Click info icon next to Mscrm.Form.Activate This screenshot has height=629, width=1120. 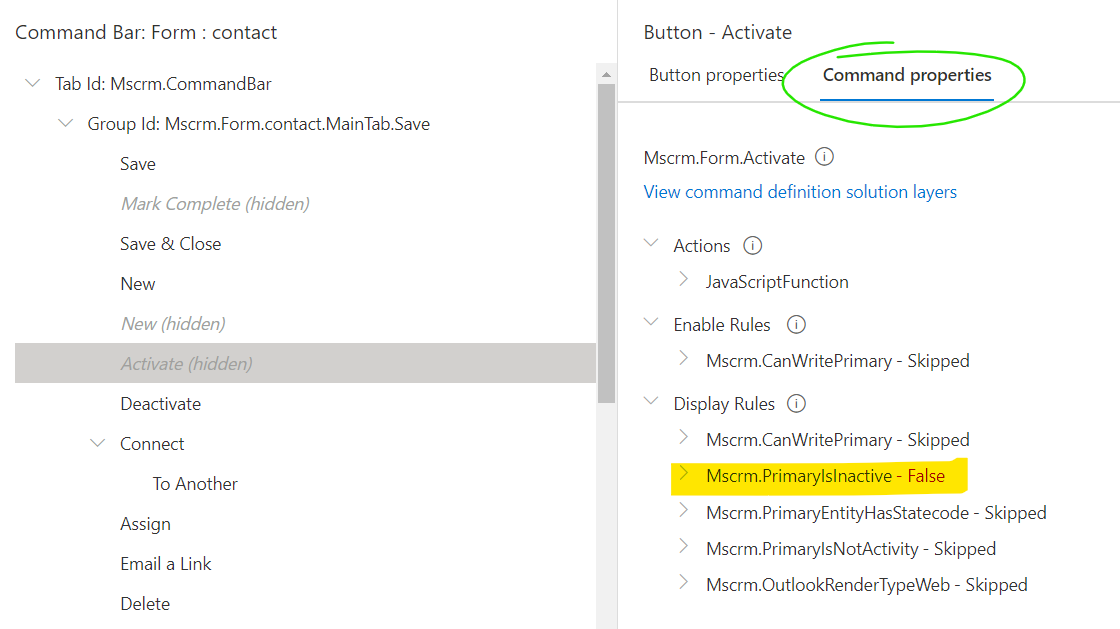coord(825,158)
